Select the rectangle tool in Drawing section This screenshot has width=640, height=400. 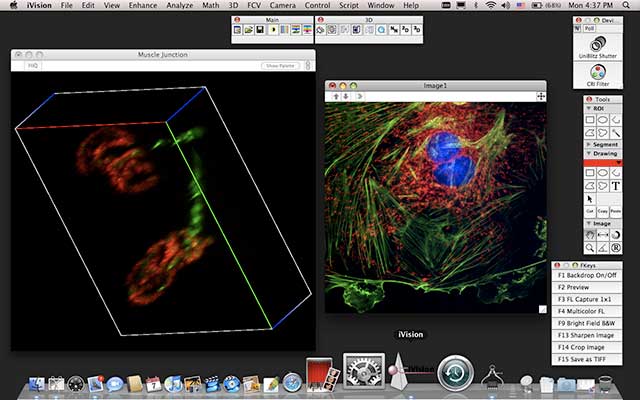tap(590, 173)
